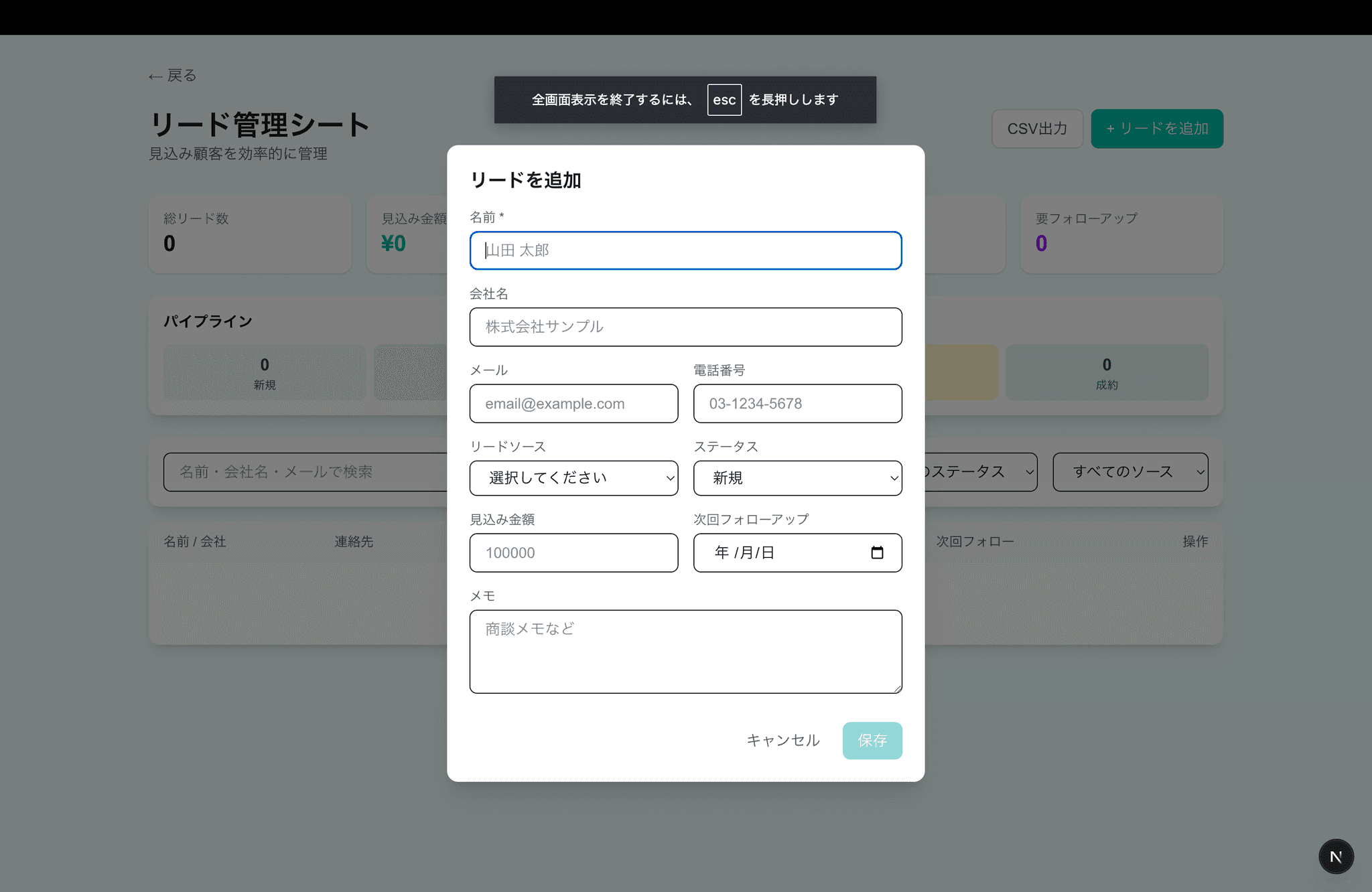Viewport: 1372px width, 892px height.
Task: Click the 見込み金額 amount field
Action: pos(573,553)
